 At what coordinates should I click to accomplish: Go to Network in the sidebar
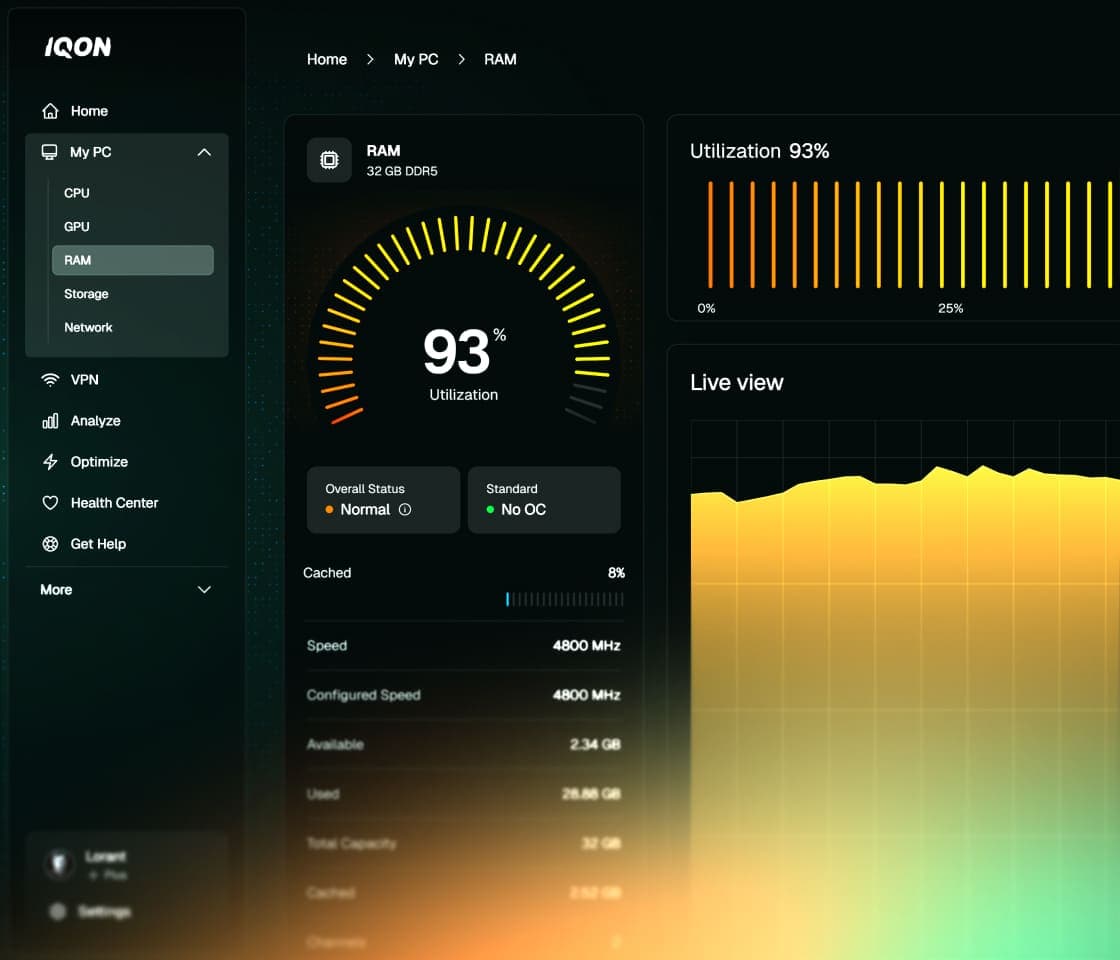[x=88, y=327]
